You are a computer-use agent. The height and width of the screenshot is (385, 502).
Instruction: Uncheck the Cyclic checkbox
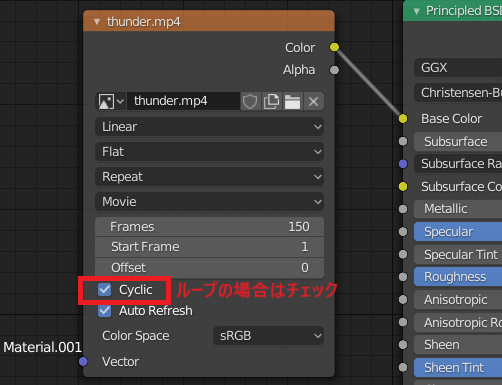105,290
